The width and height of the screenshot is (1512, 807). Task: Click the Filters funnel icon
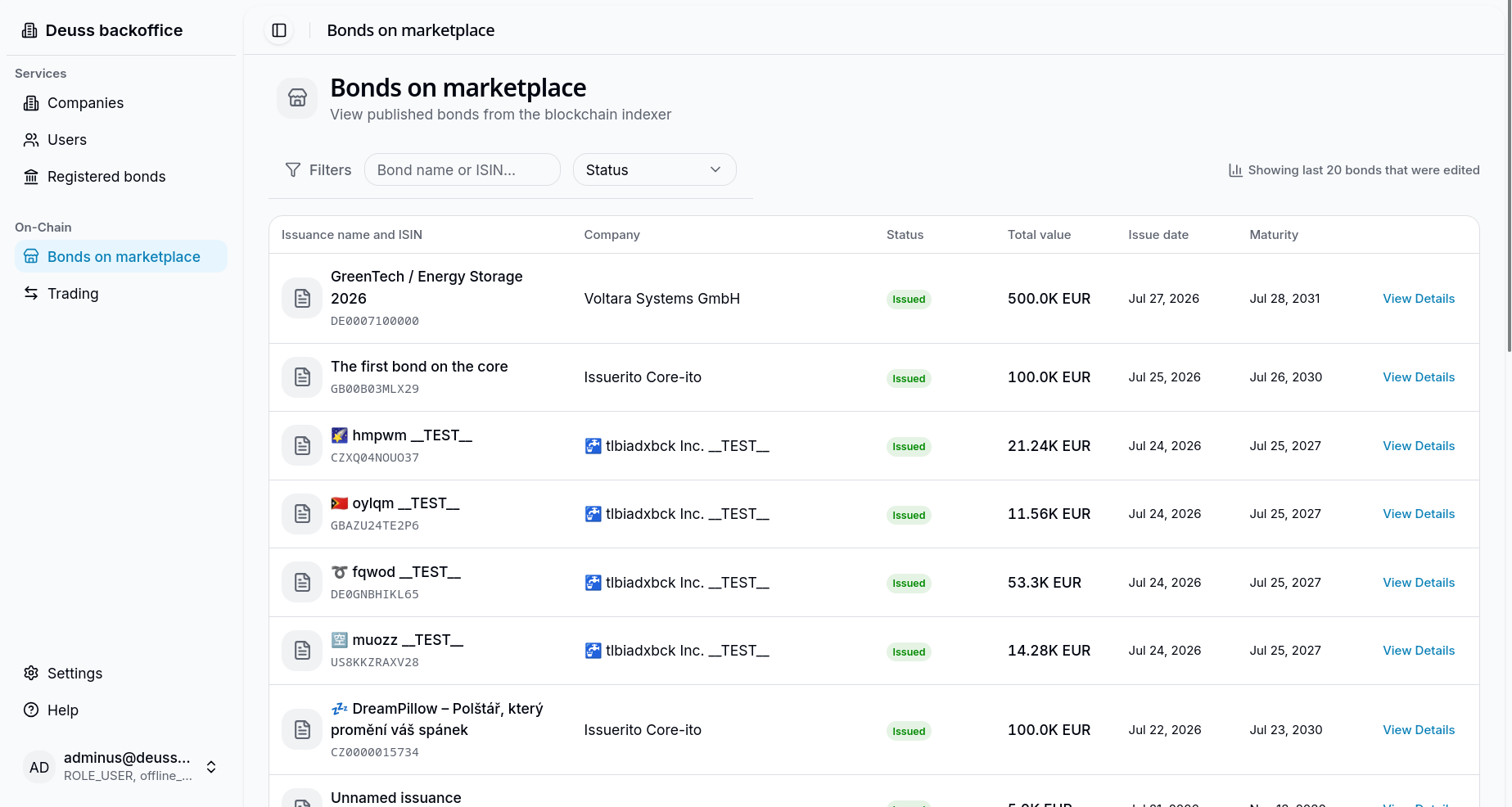293,169
